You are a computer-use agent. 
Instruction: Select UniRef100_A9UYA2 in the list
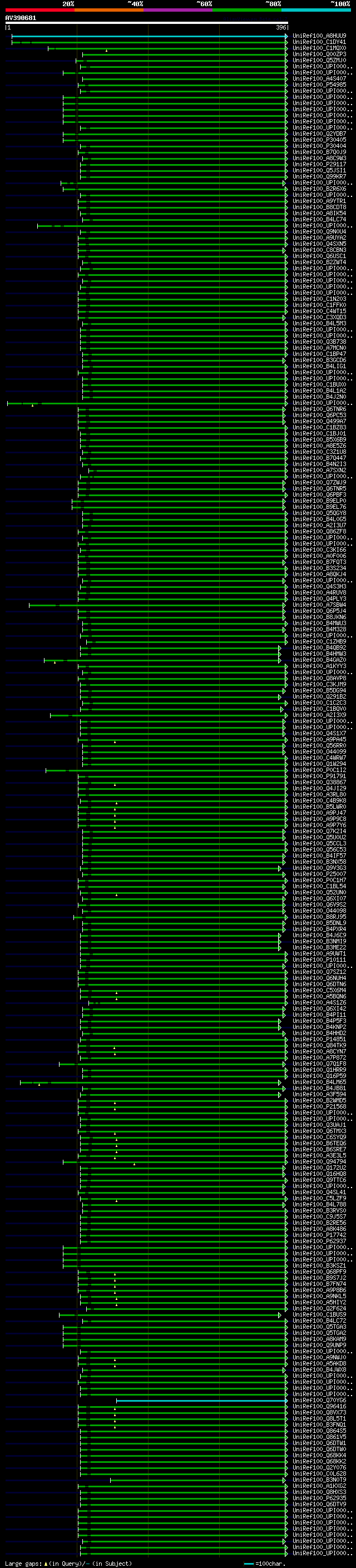coord(319,238)
